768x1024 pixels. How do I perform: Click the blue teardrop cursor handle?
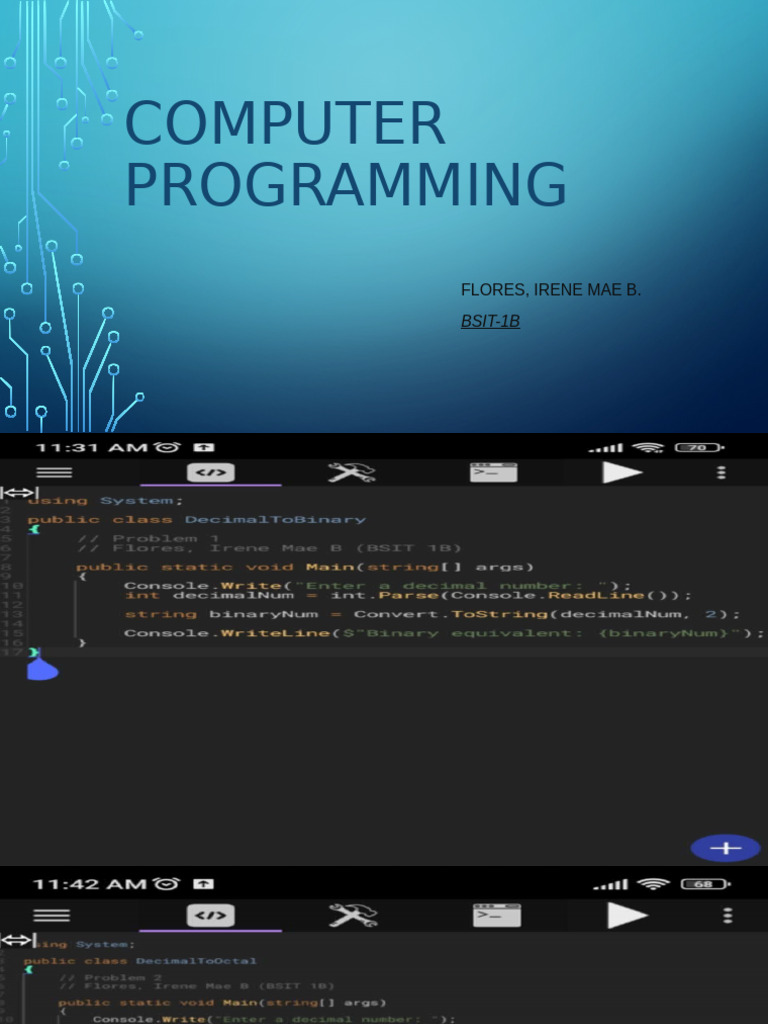[x=40, y=667]
